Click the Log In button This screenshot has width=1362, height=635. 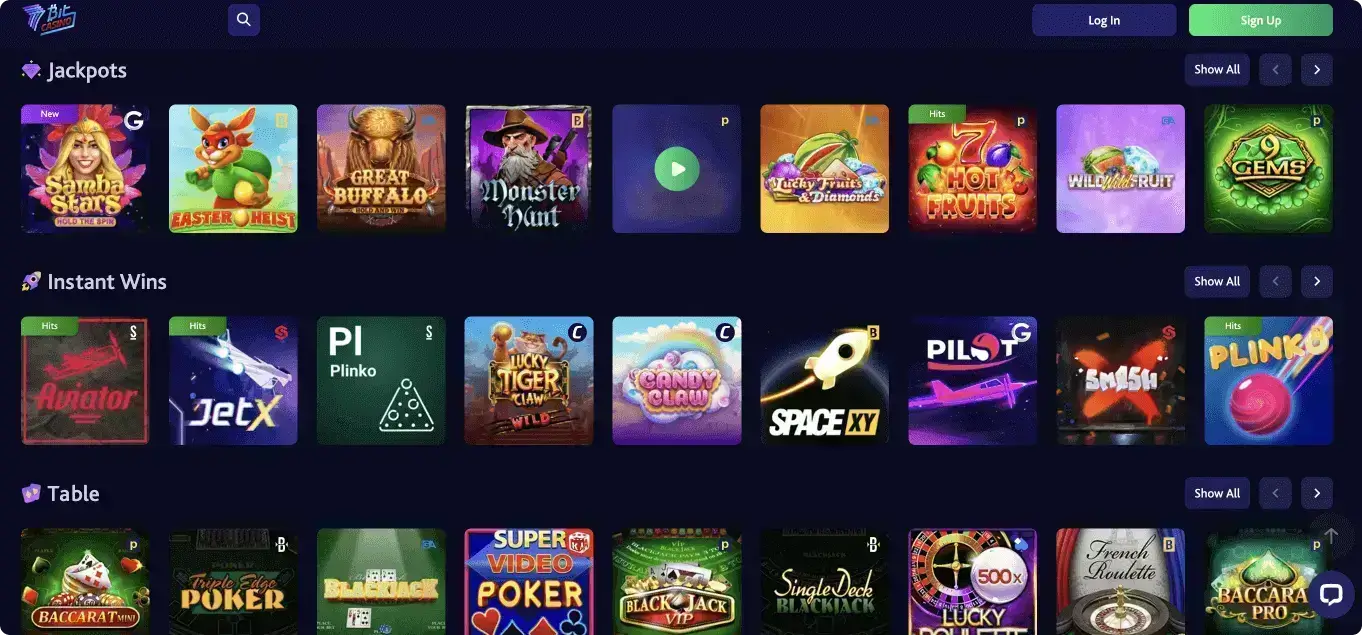[x=1104, y=20]
